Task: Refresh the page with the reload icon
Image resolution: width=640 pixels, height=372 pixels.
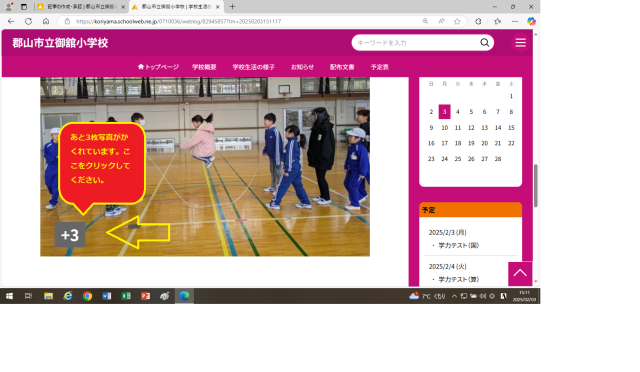Action: pos(28,21)
